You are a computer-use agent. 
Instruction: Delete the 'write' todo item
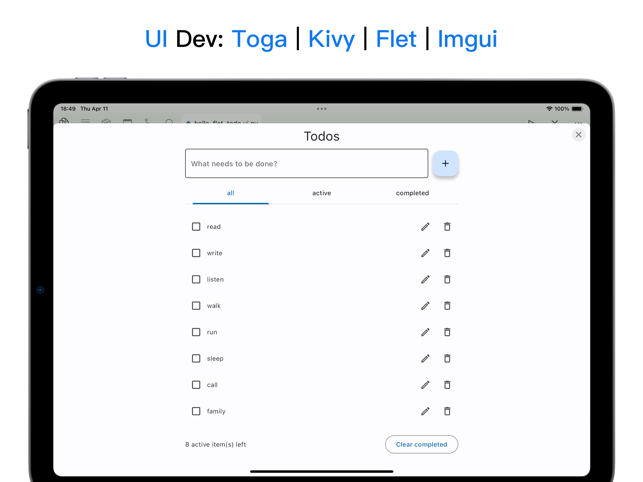tap(447, 253)
